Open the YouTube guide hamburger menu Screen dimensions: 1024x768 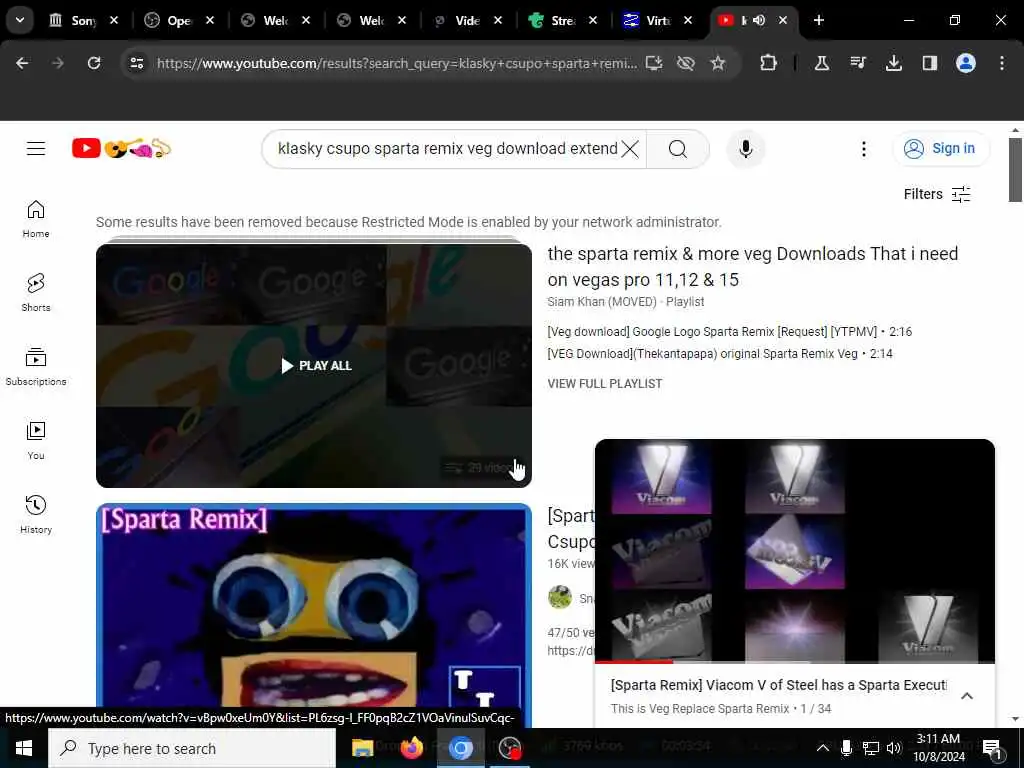(x=36, y=149)
